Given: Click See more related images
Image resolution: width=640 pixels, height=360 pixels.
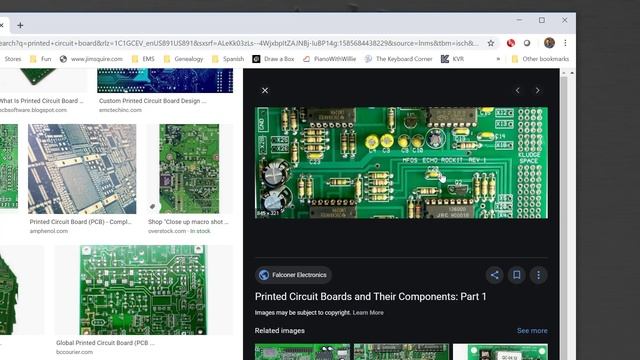Looking at the screenshot, I should (x=532, y=331).
